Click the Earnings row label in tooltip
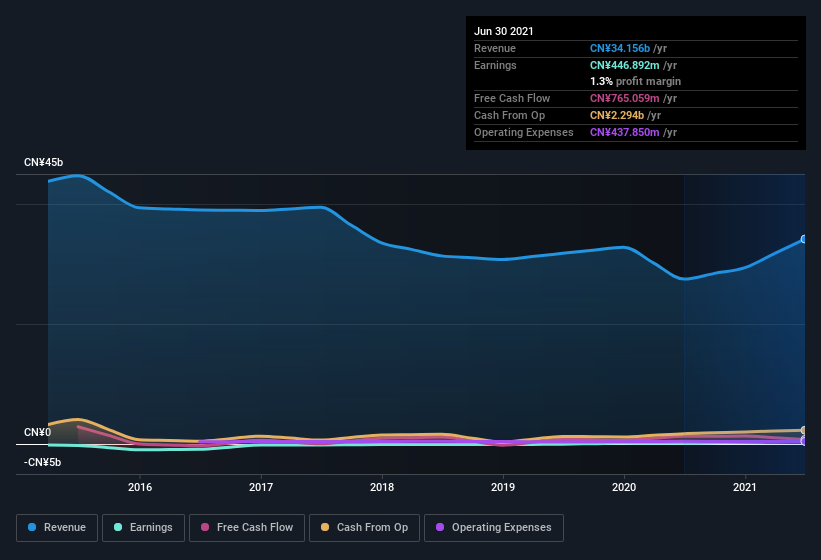821x560 pixels. pos(495,65)
